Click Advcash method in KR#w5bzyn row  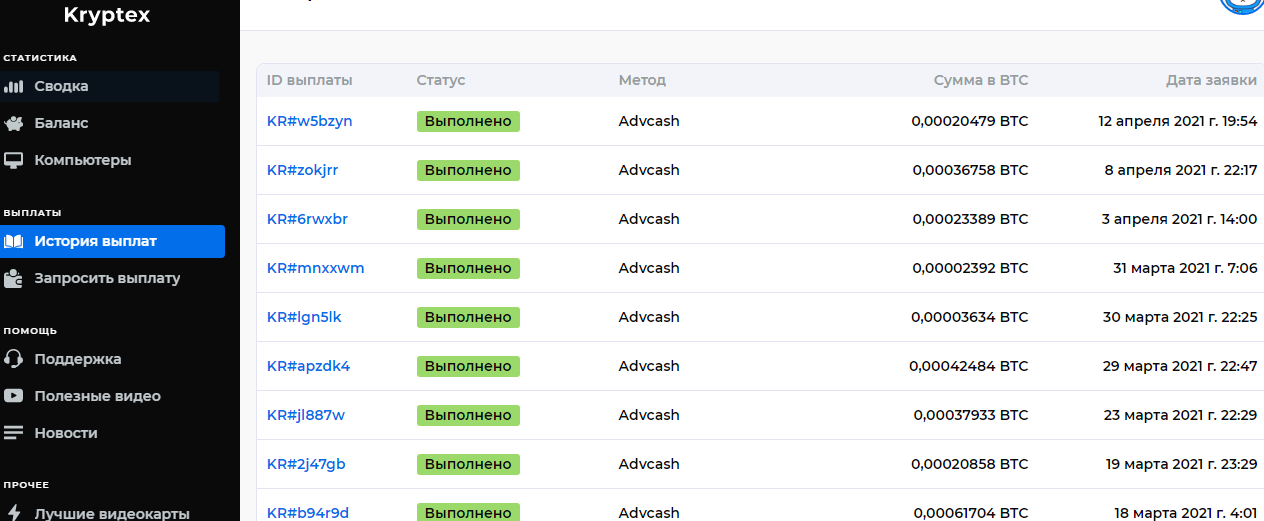coord(649,121)
